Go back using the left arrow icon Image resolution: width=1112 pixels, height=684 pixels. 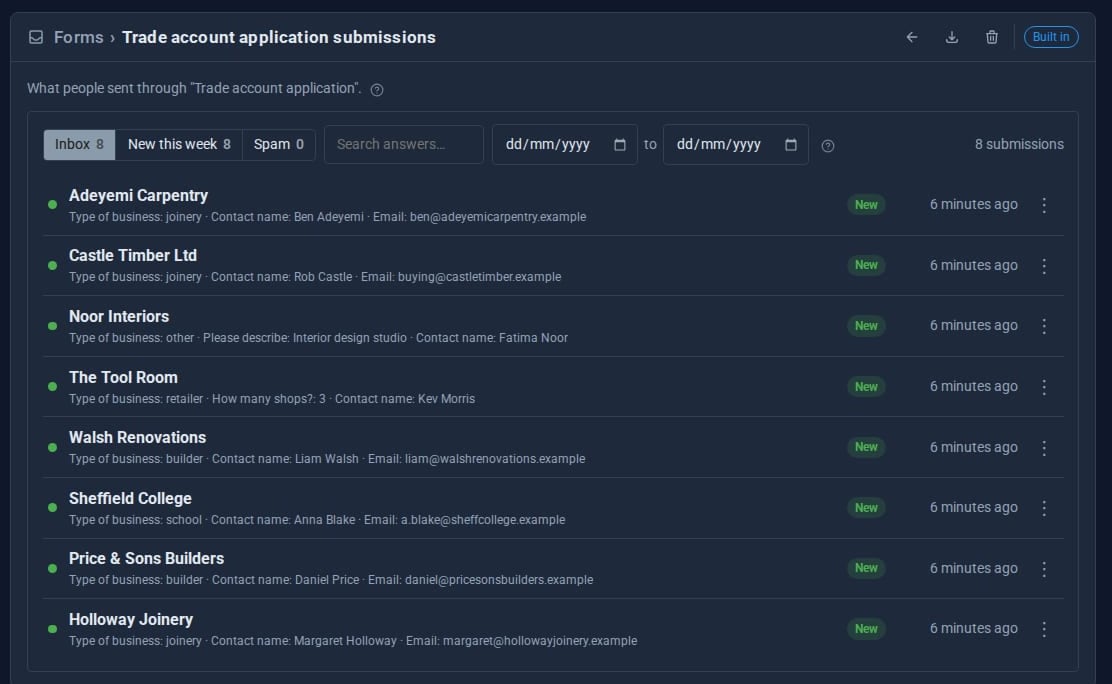click(912, 37)
